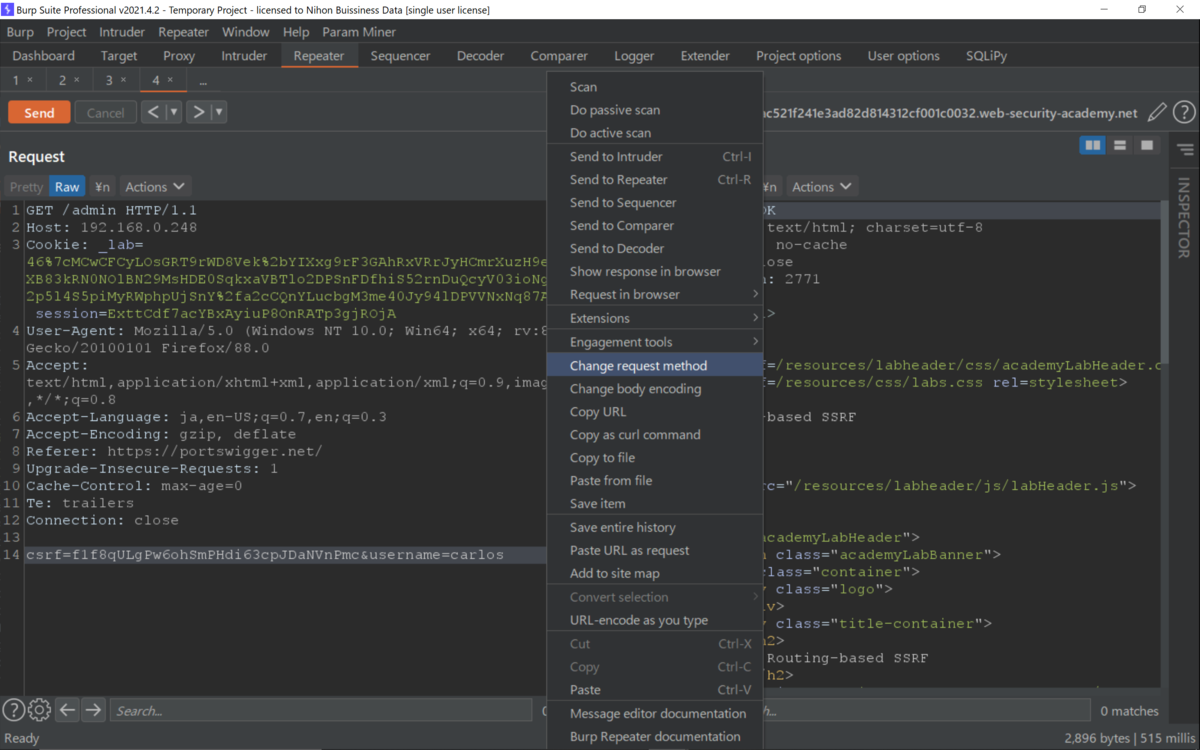Viewport: 1200px width, 750px height.
Task: Close Repeater tab 4
Action: coord(170,80)
